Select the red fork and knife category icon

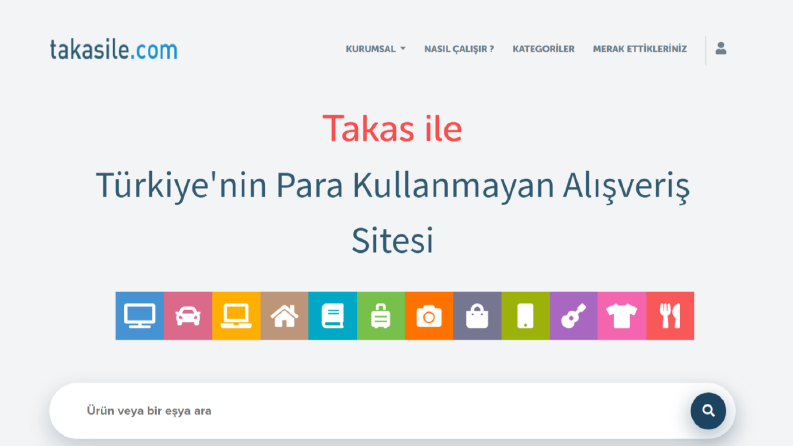670,316
